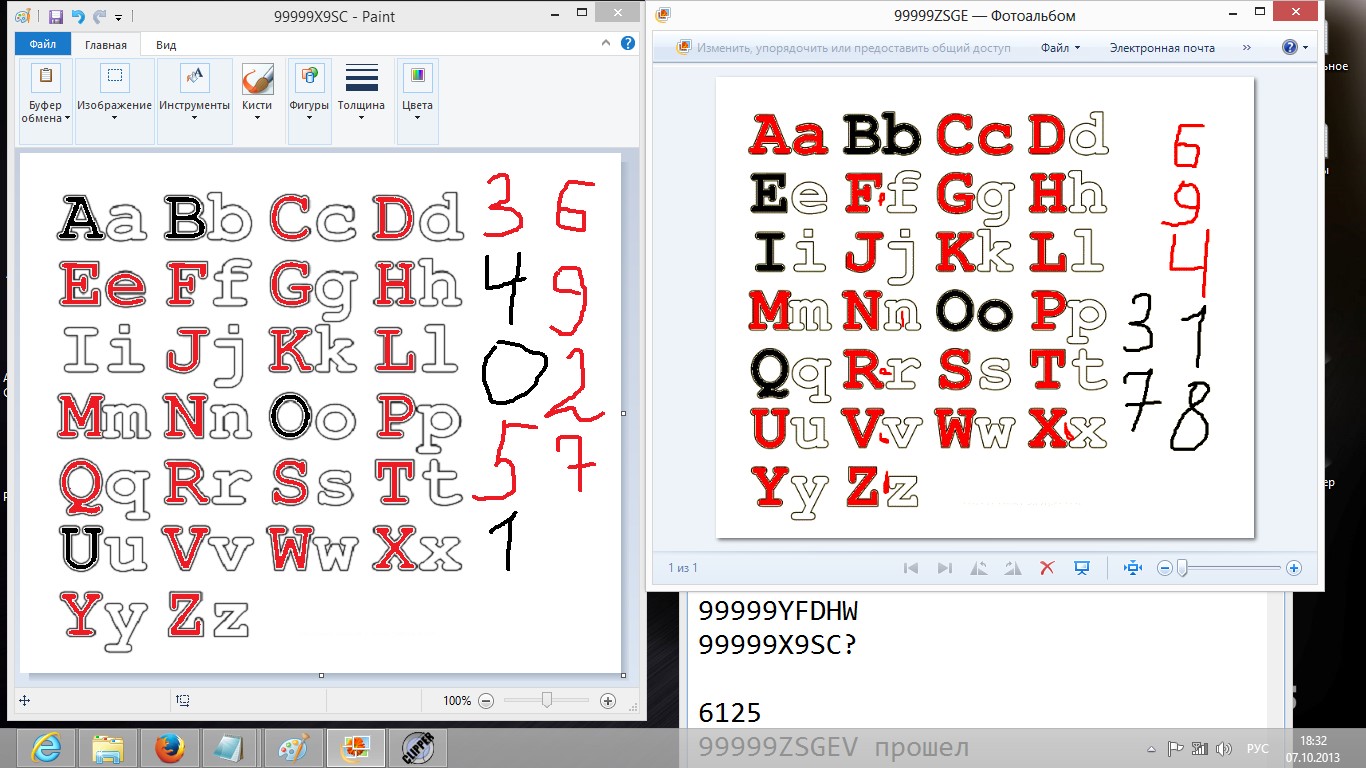Click the РУС language indicator
Screen dimensions: 1366x768
click(1257, 748)
